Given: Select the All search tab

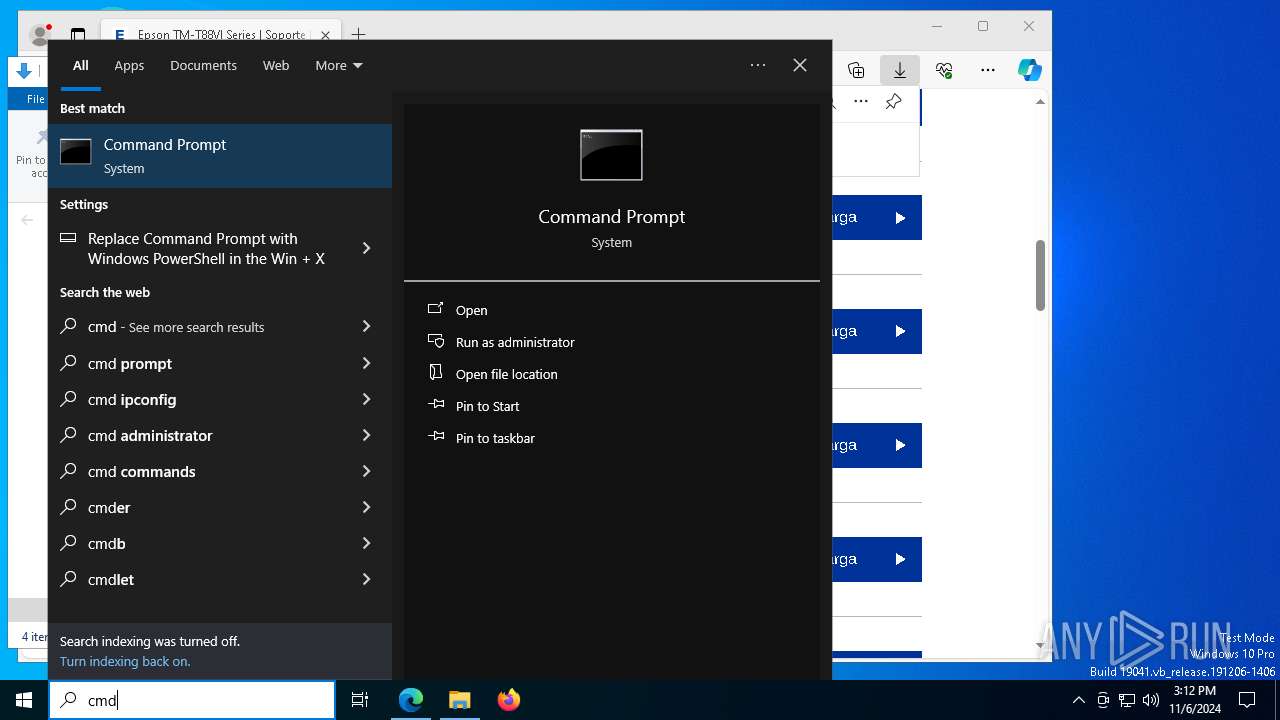Looking at the screenshot, I should click(x=81, y=65).
